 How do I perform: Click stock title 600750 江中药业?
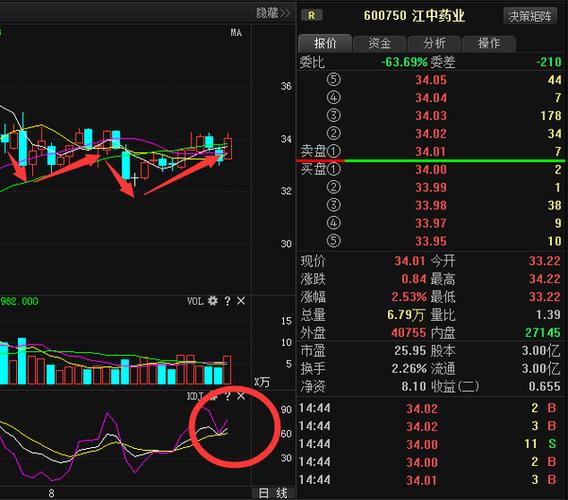click(x=414, y=16)
